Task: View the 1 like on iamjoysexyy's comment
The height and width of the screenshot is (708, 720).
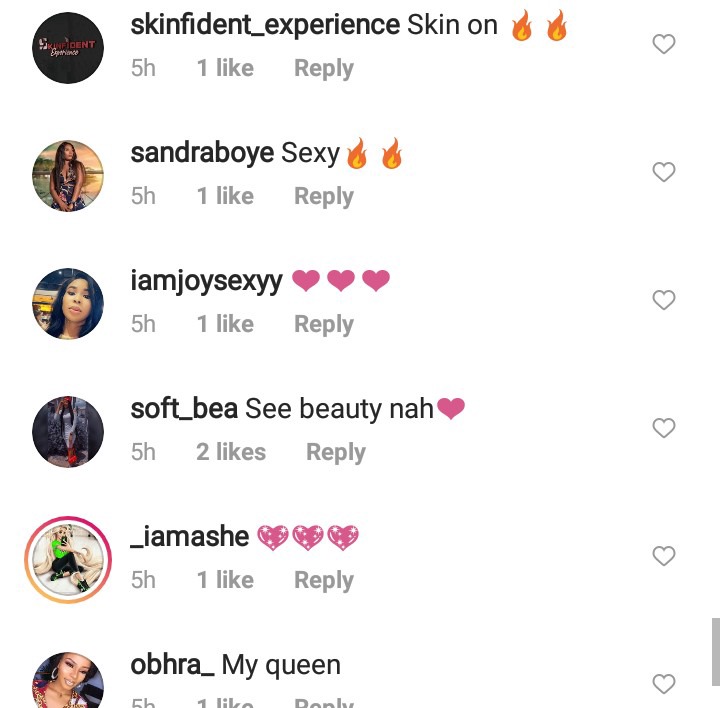Action: click(225, 324)
